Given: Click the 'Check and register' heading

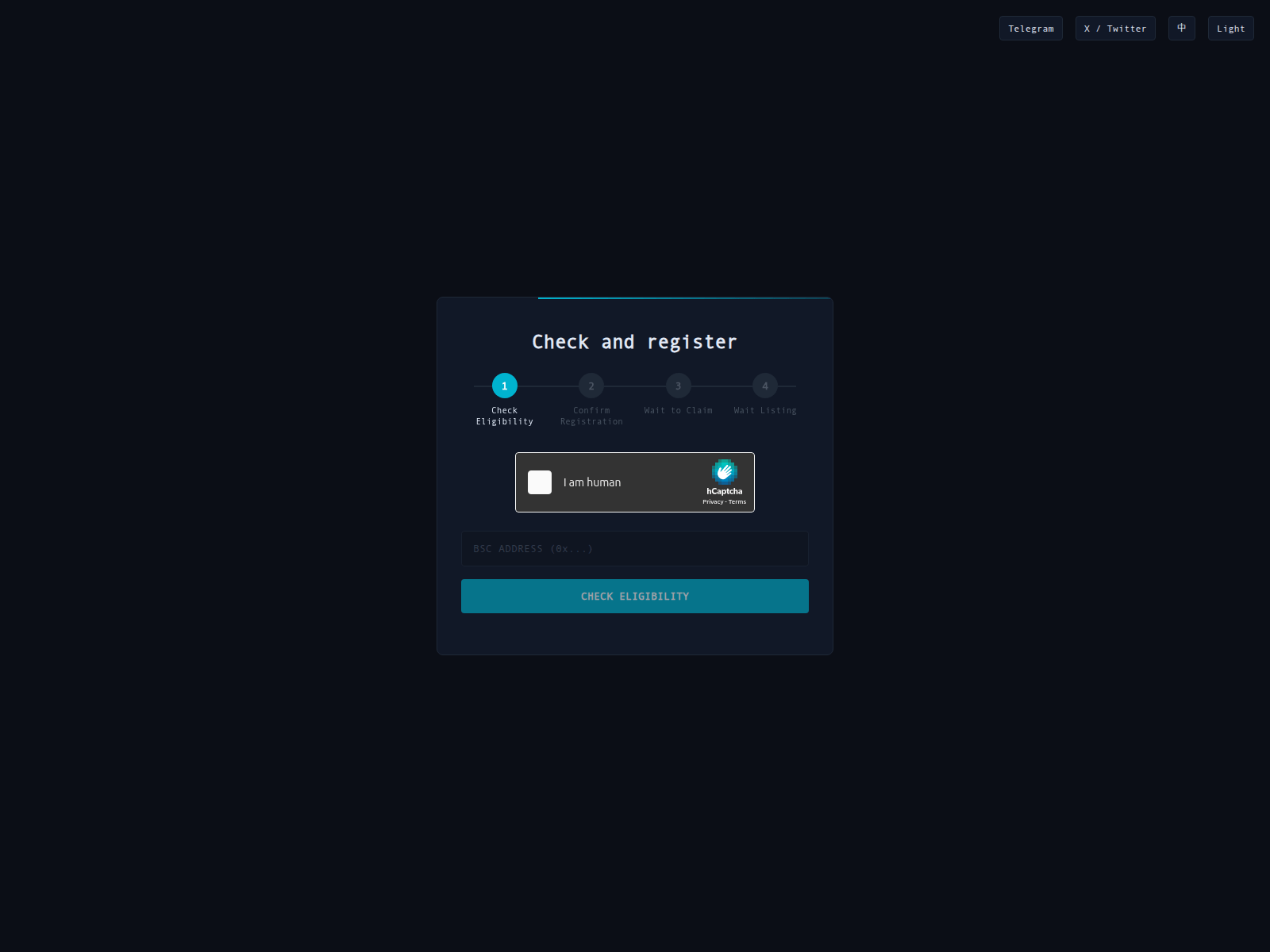Looking at the screenshot, I should point(634,341).
